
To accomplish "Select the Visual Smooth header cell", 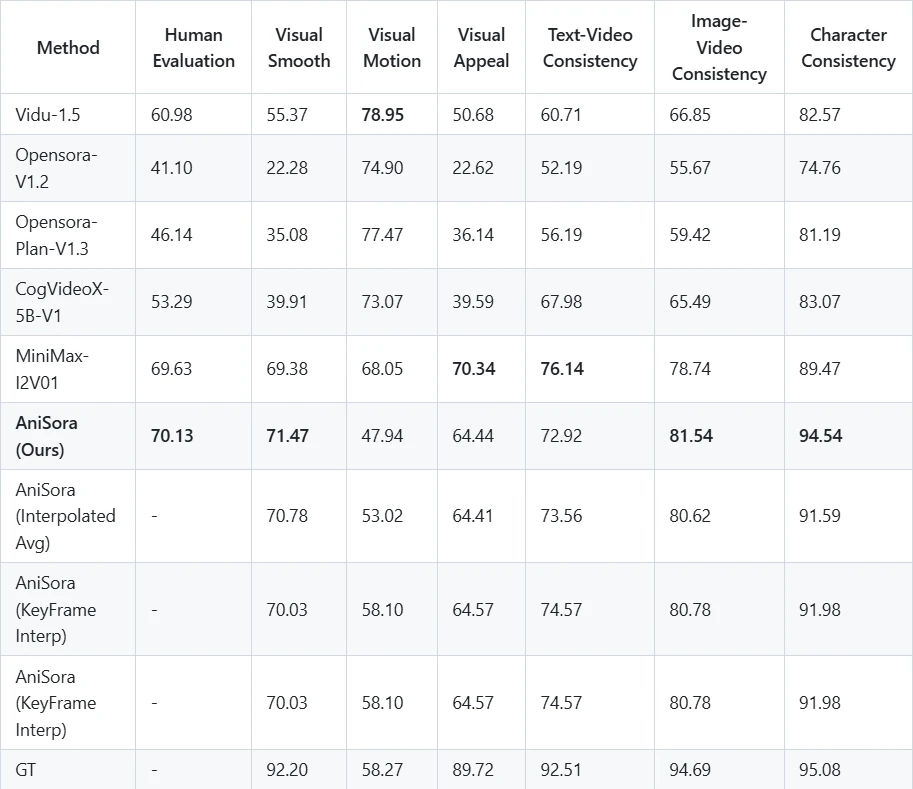I will (299, 47).
